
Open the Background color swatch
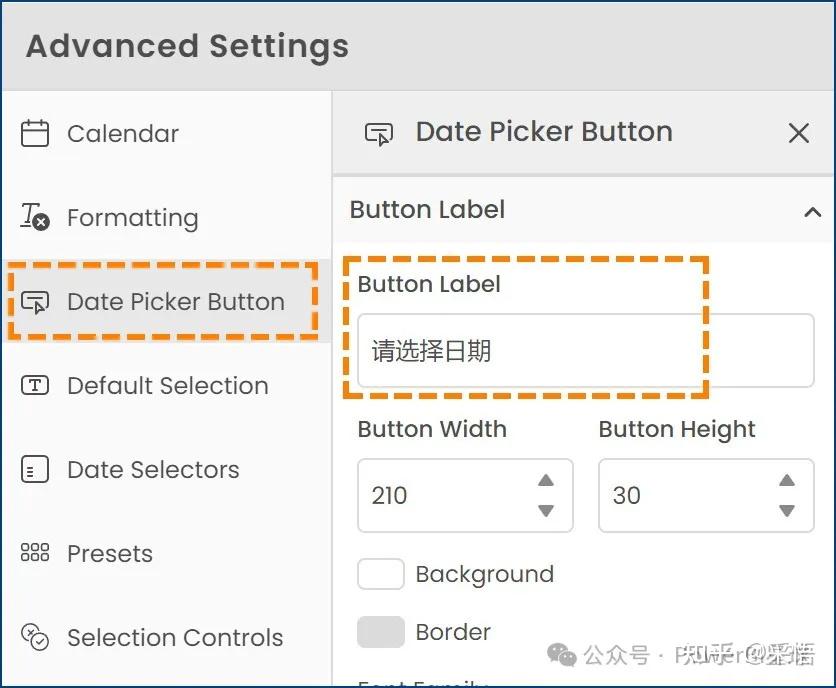tap(381, 574)
